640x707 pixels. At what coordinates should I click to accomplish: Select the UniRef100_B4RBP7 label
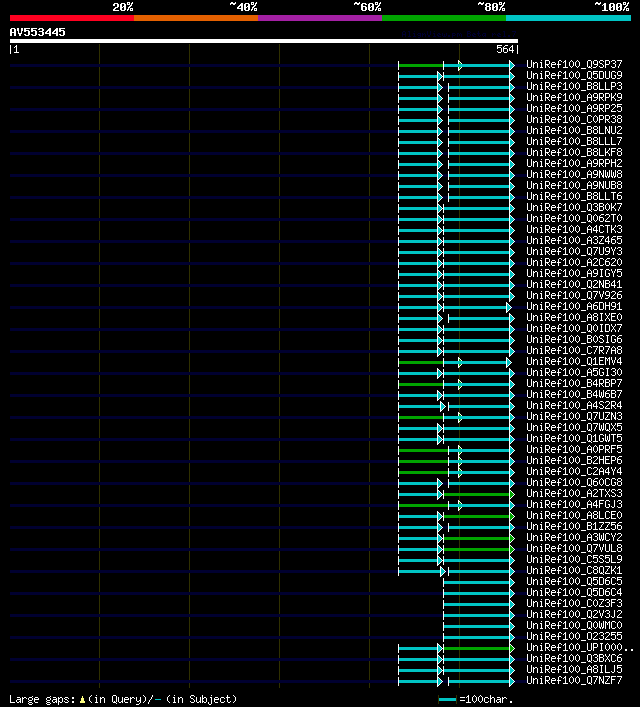[574, 383]
